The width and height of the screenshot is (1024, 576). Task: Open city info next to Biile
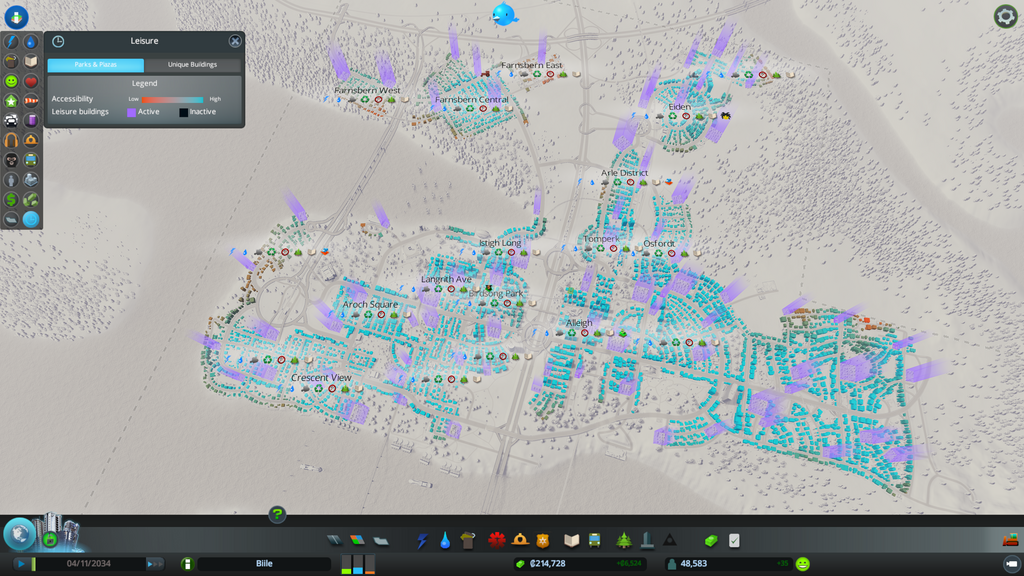coord(187,564)
